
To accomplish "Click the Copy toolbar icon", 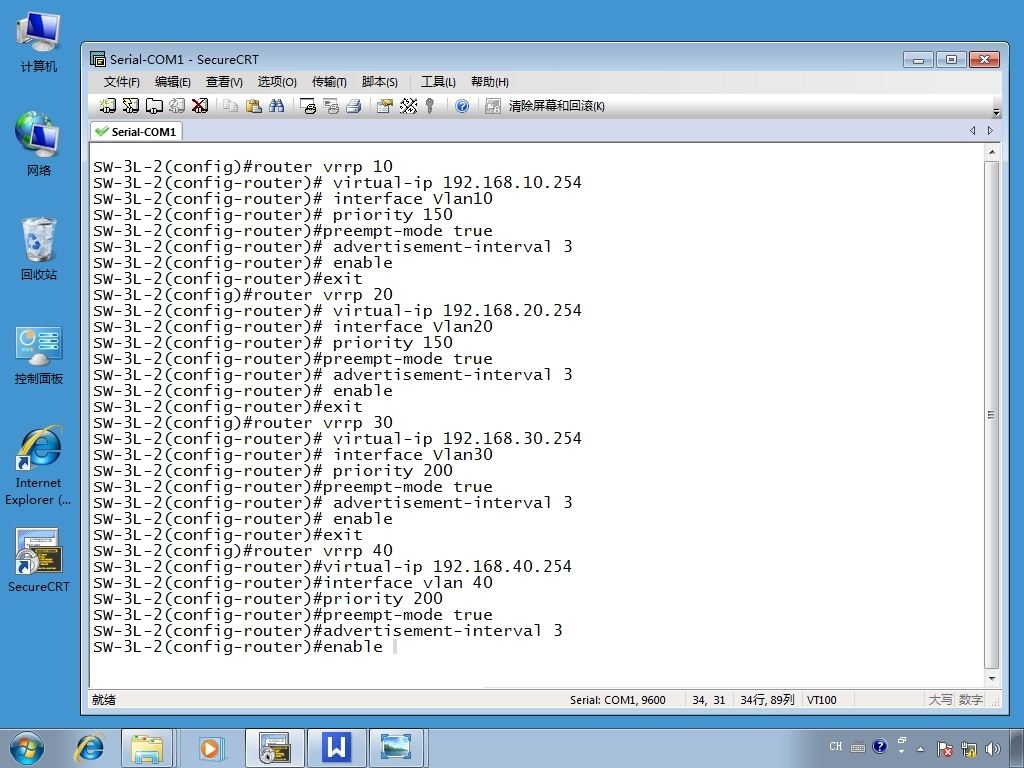I will (230, 106).
